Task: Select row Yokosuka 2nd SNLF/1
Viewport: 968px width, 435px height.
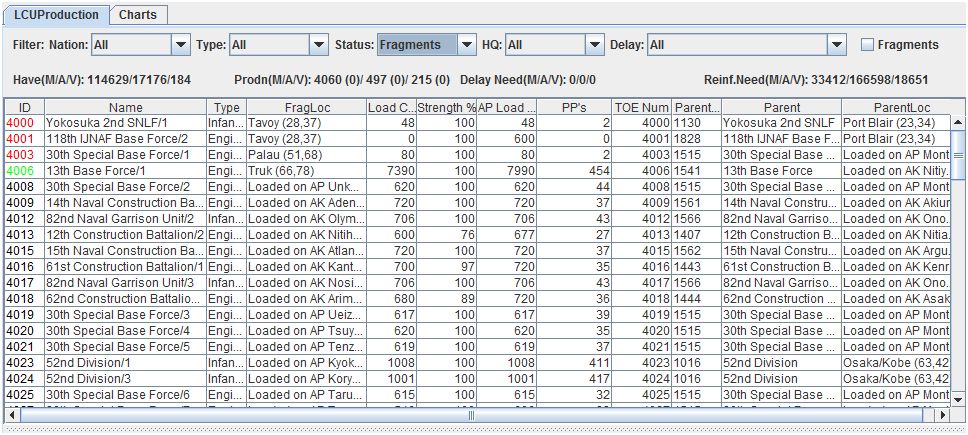Action: (x=477, y=123)
